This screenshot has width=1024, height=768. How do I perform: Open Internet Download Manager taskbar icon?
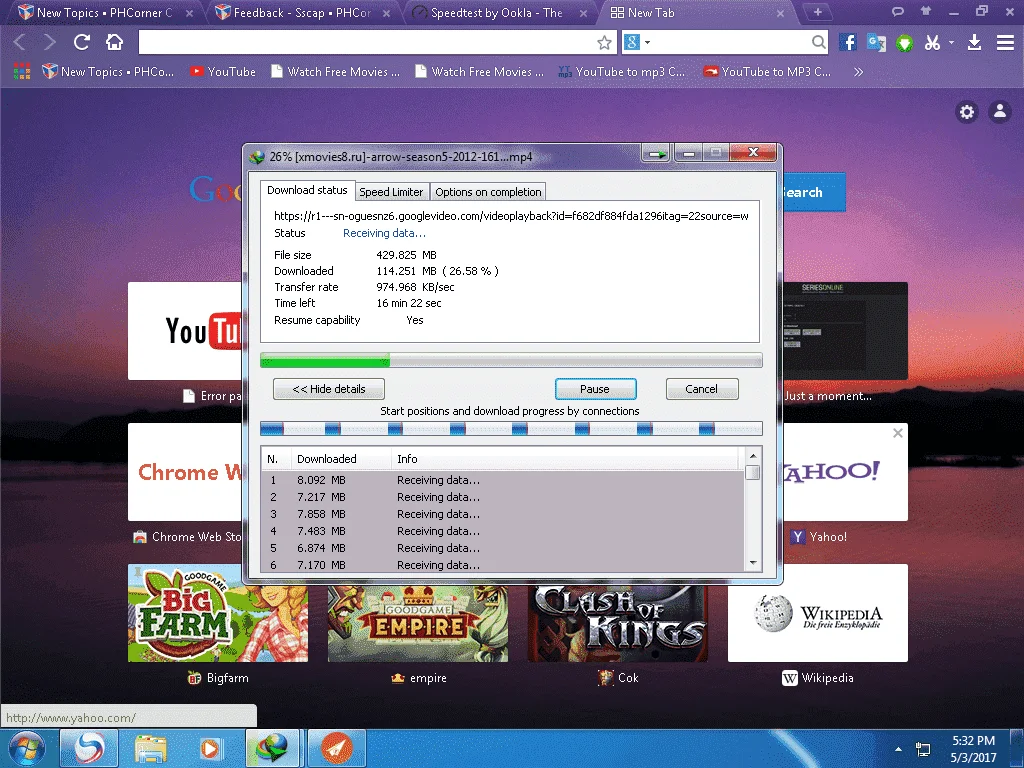(x=272, y=748)
